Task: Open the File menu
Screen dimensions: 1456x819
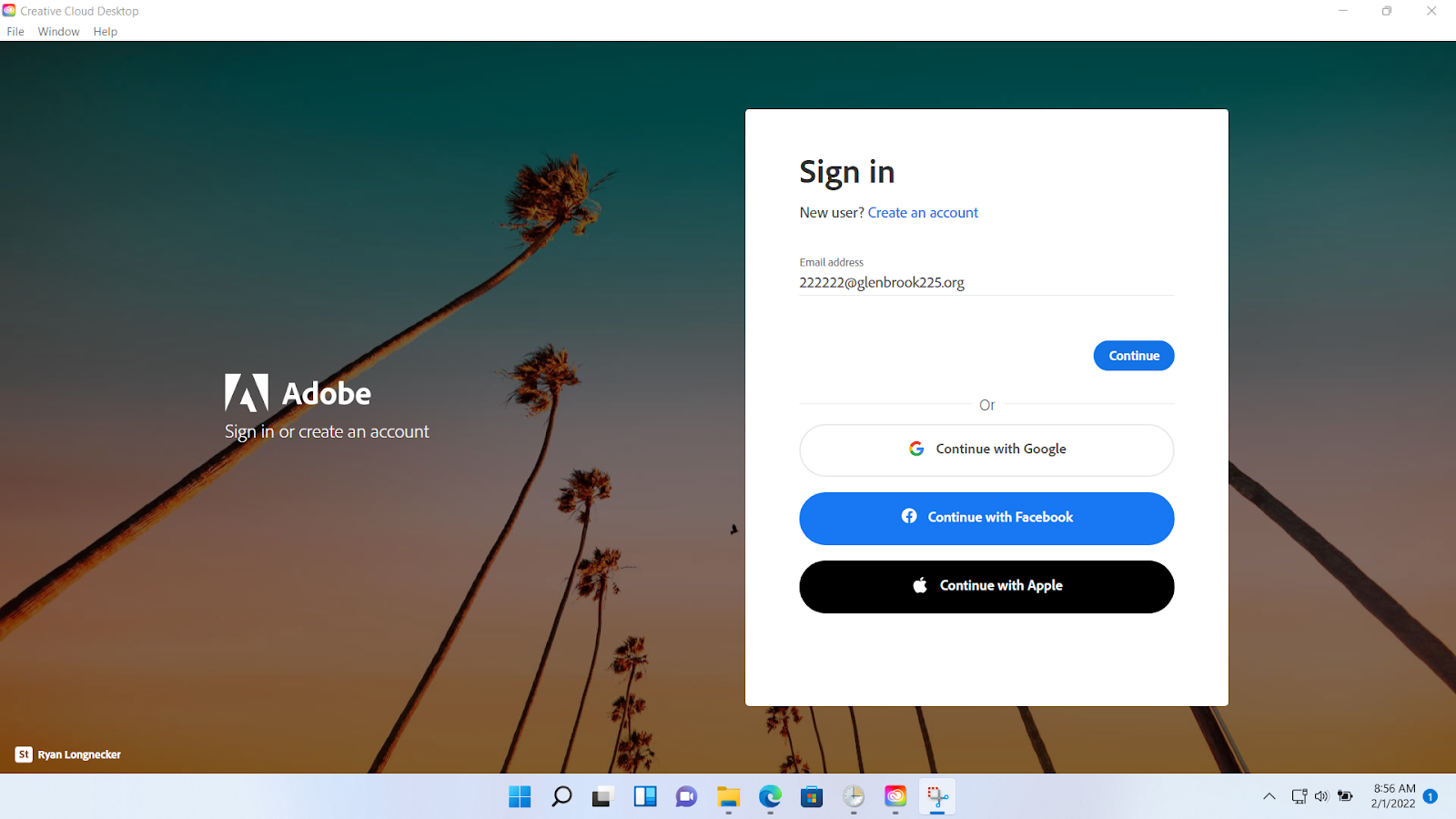Action: coord(15,32)
